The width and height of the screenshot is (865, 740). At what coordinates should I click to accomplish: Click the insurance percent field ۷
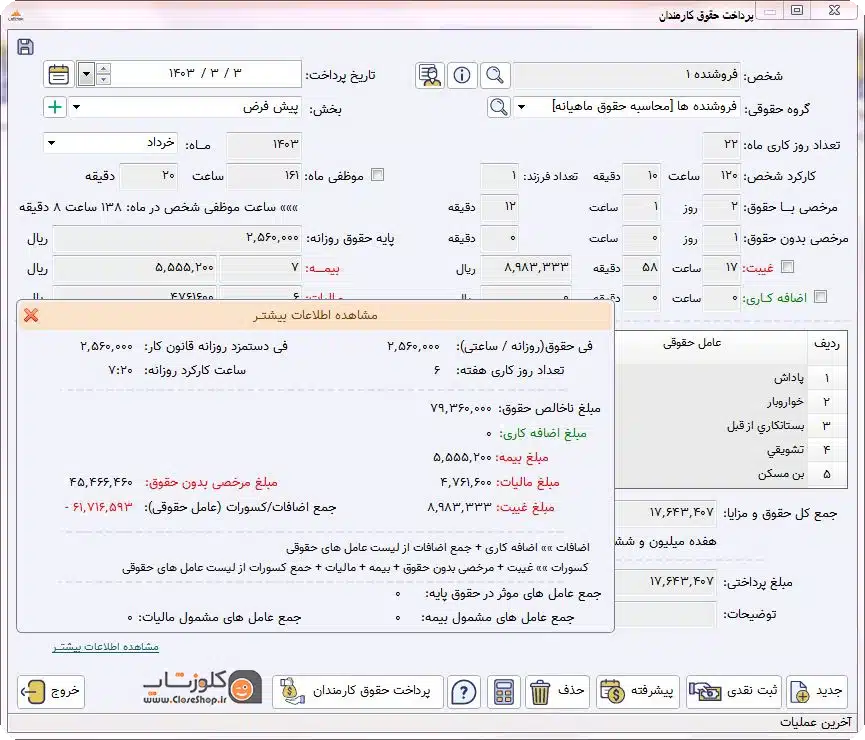[x=260, y=268]
